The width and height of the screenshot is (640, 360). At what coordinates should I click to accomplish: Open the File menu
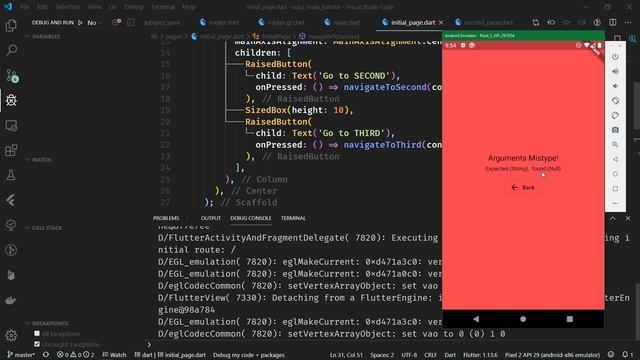click(25, 7)
